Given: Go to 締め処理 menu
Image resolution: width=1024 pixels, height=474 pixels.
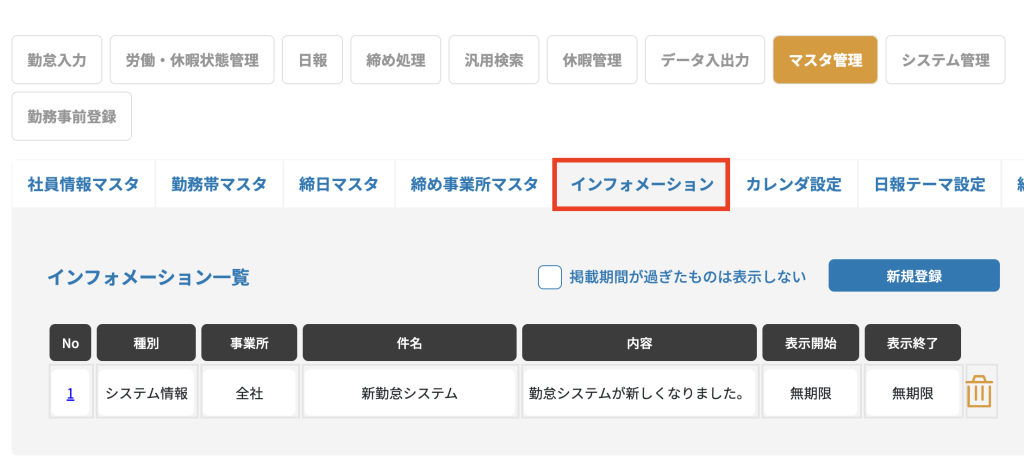Looking at the screenshot, I should pyautogui.click(x=396, y=60).
